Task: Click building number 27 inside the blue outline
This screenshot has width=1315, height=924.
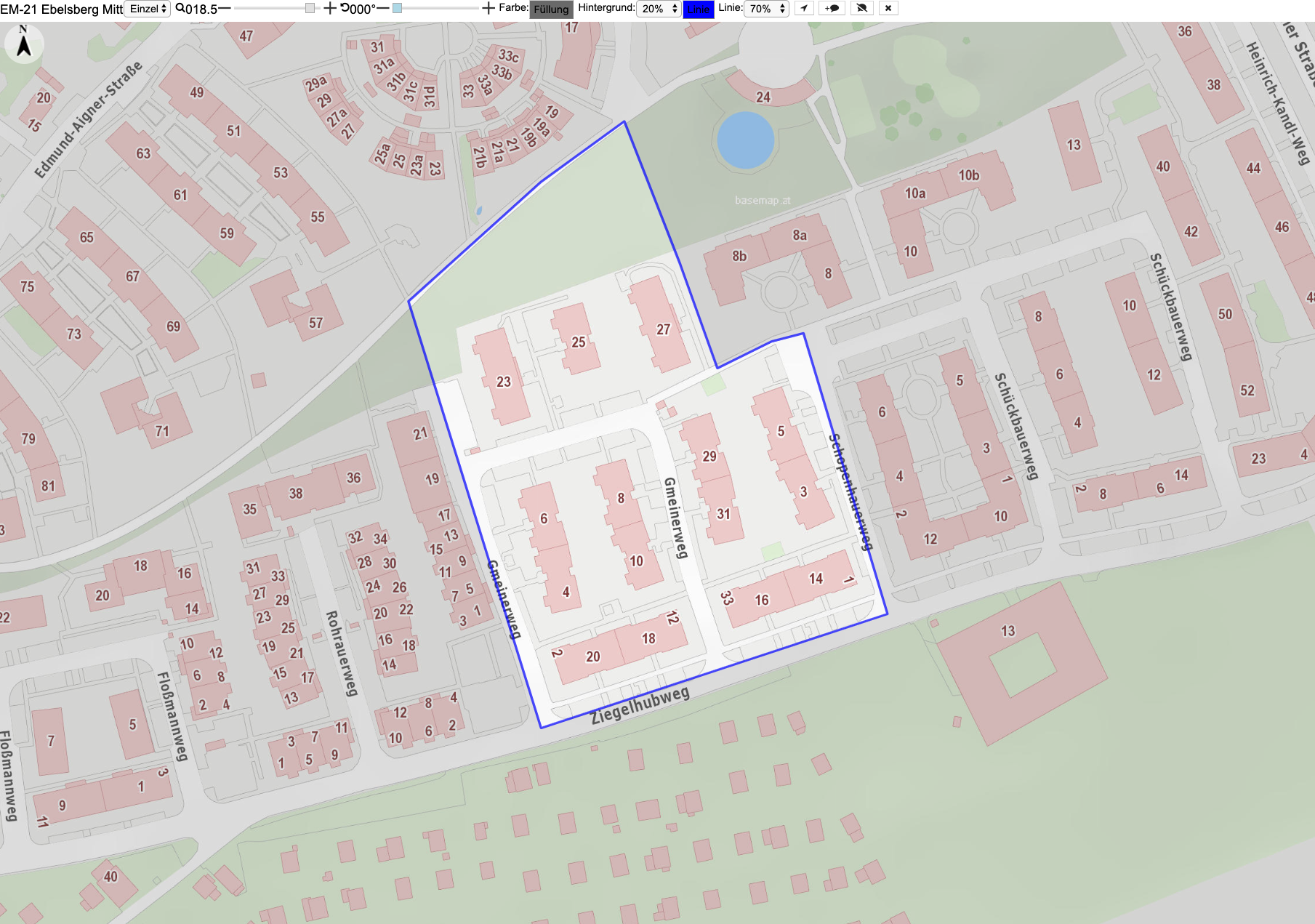Action: [x=663, y=329]
